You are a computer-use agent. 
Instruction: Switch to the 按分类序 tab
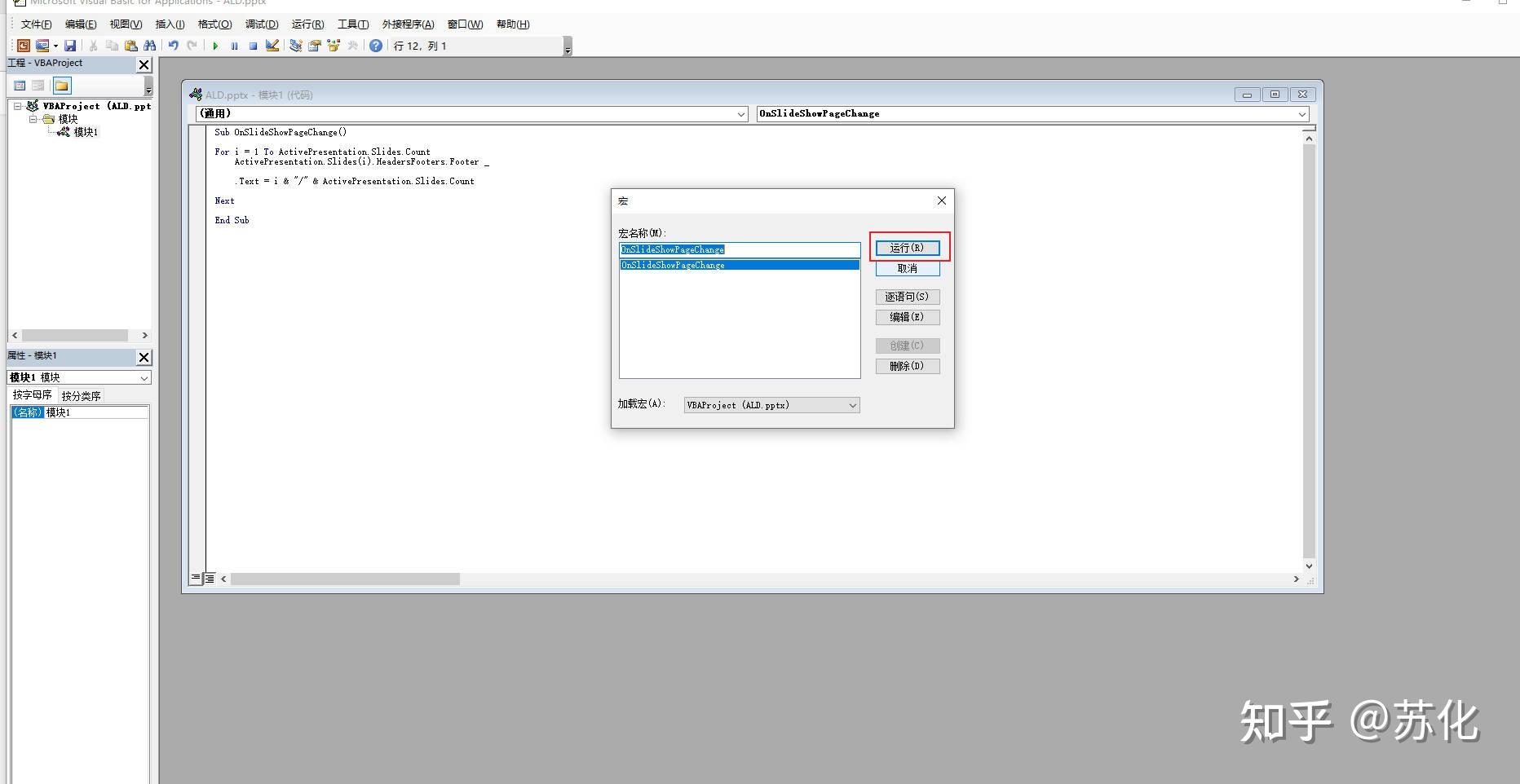pos(81,396)
